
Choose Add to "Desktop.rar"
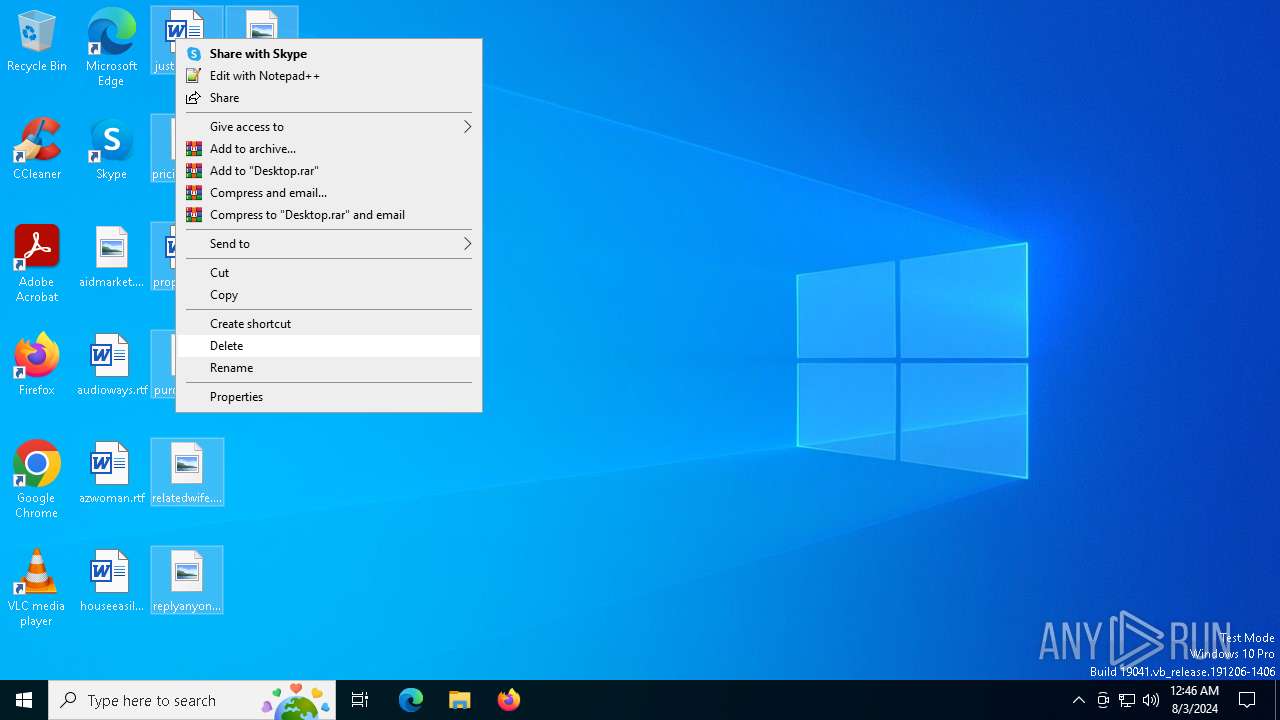329,171
